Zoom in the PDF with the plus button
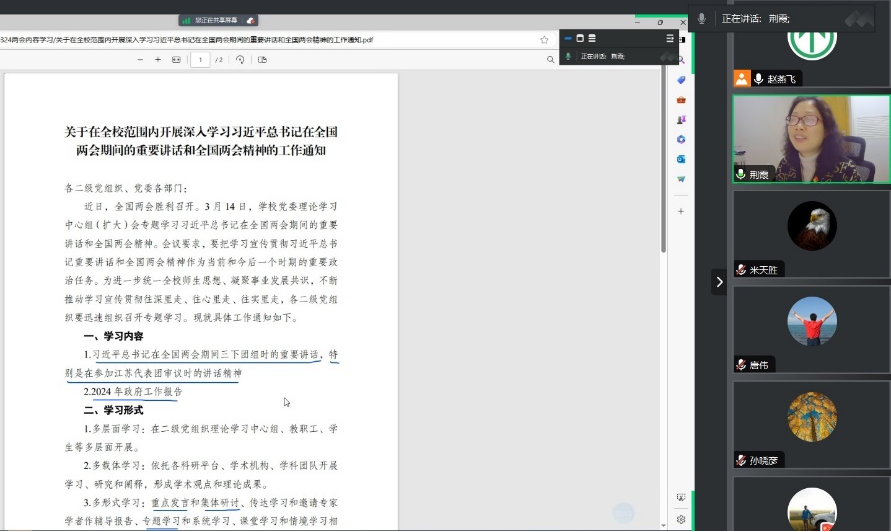Image resolution: width=891 pixels, height=532 pixels. click(x=158, y=60)
